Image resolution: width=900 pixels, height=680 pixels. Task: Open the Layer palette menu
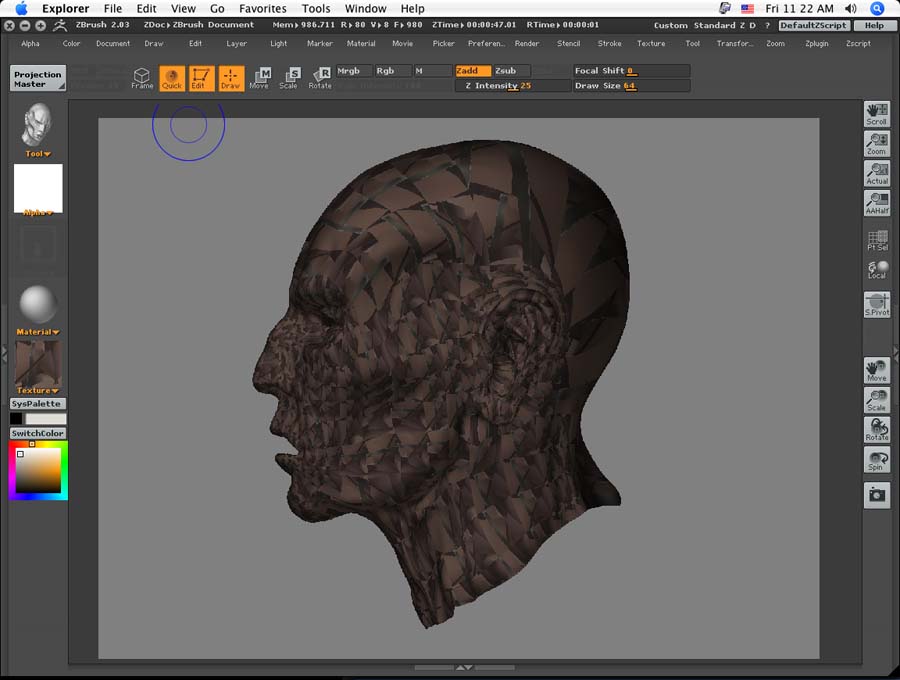click(x=236, y=44)
